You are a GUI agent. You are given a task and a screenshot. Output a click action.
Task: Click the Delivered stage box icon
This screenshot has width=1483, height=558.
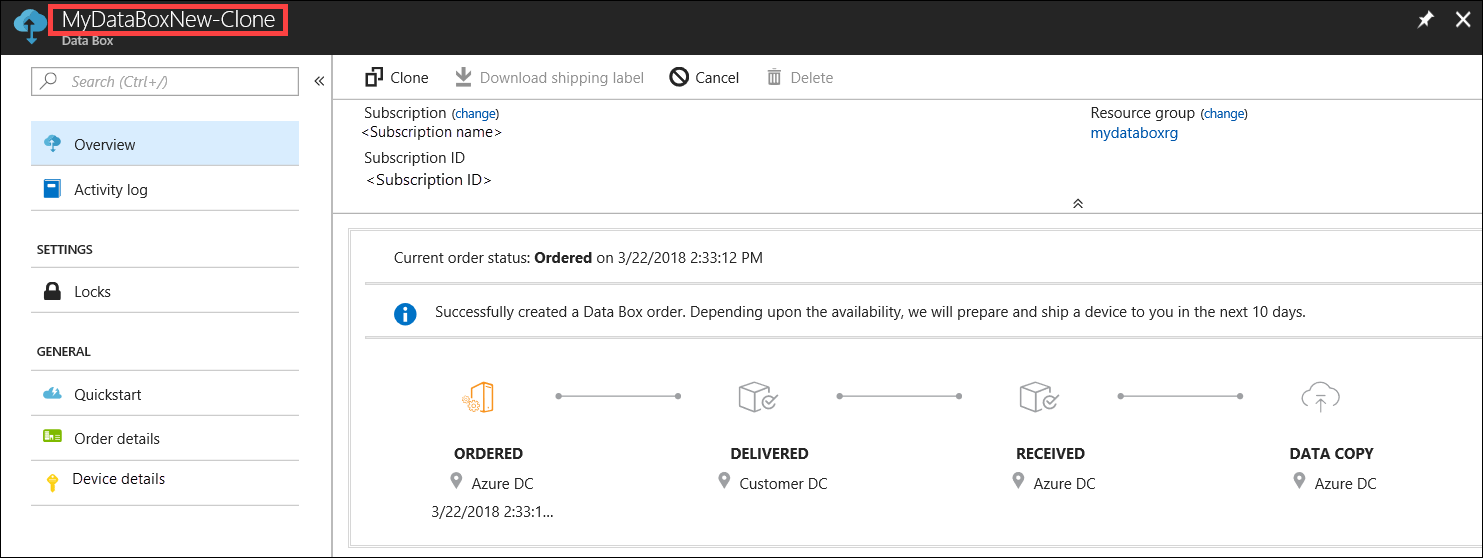tap(758, 397)
